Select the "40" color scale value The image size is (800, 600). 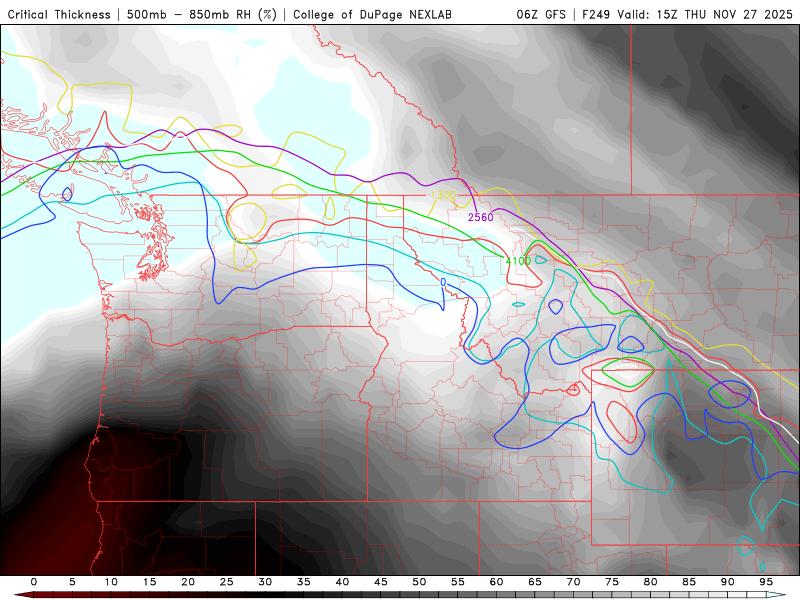342,582
